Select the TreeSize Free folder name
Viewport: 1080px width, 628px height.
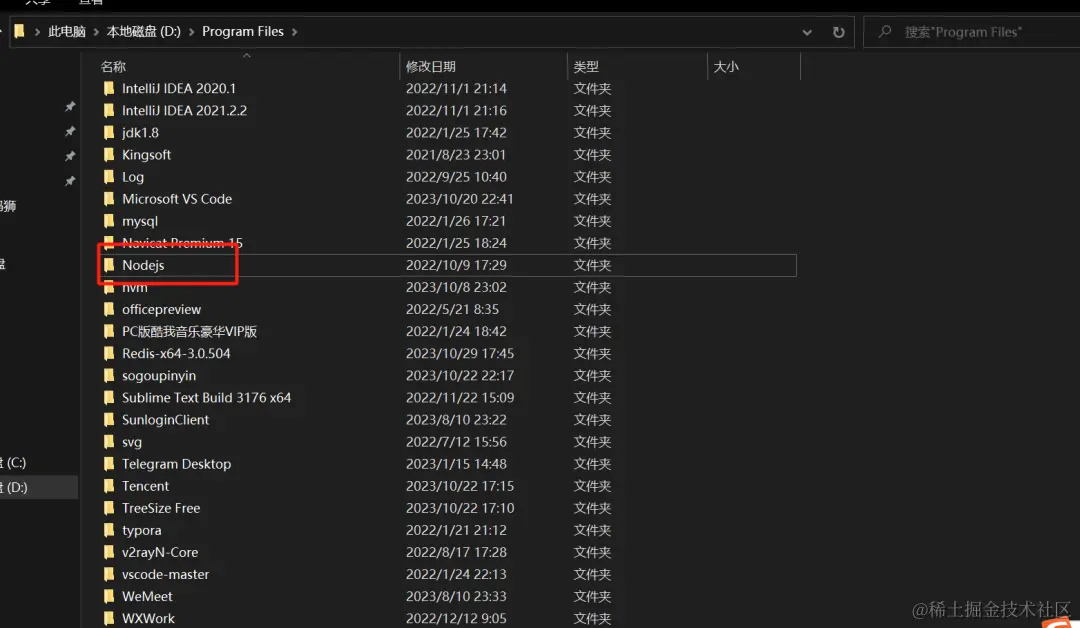click(x=161, y=508)
